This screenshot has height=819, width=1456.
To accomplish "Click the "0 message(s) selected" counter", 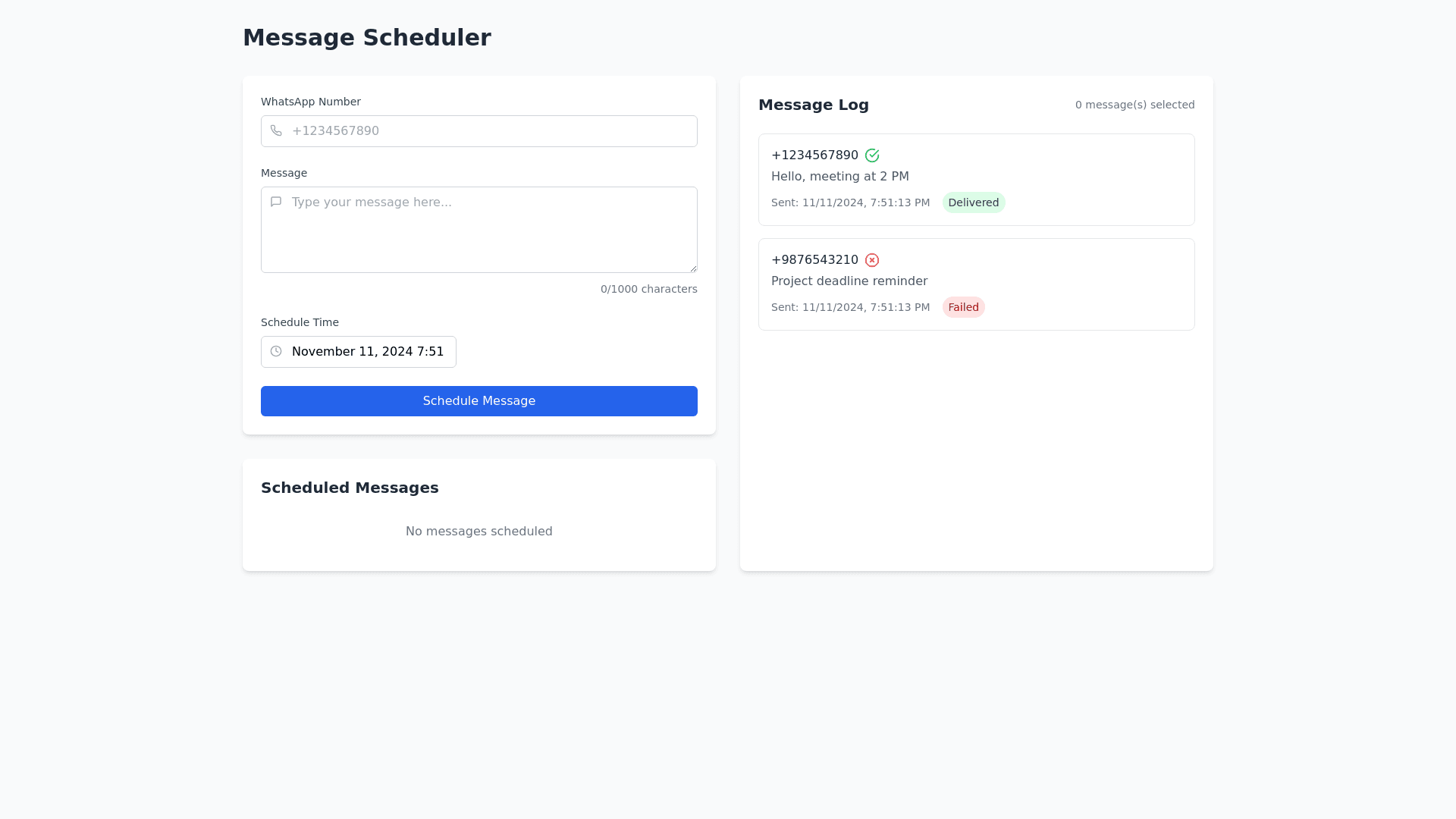I will coord(1134,105).
